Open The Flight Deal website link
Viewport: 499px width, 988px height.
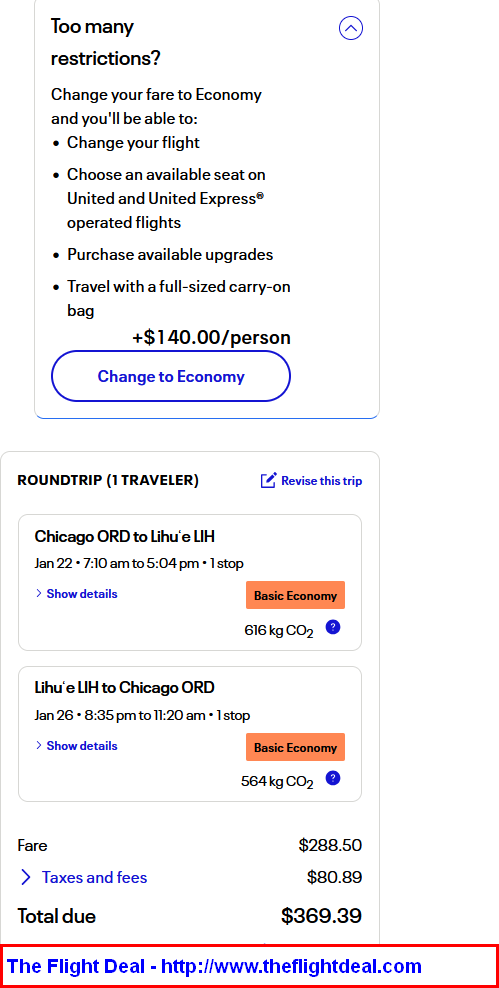[x=214, y=966]
